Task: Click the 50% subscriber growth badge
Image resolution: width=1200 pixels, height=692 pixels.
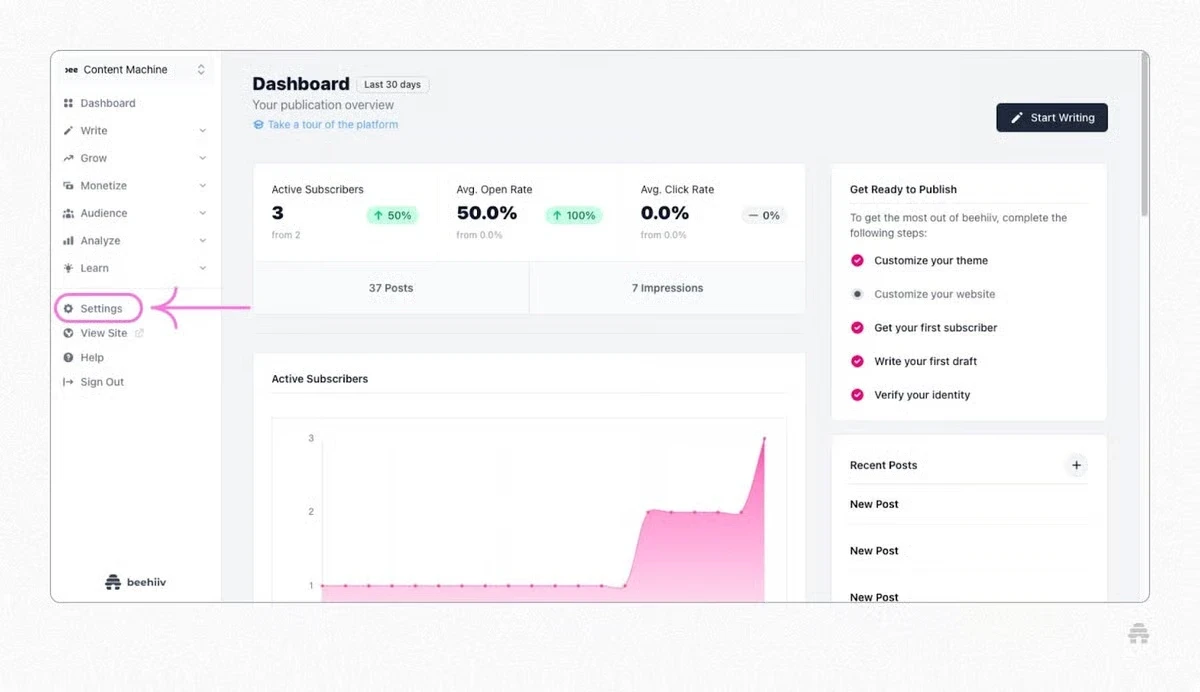Action: click(x=392, y=215)
